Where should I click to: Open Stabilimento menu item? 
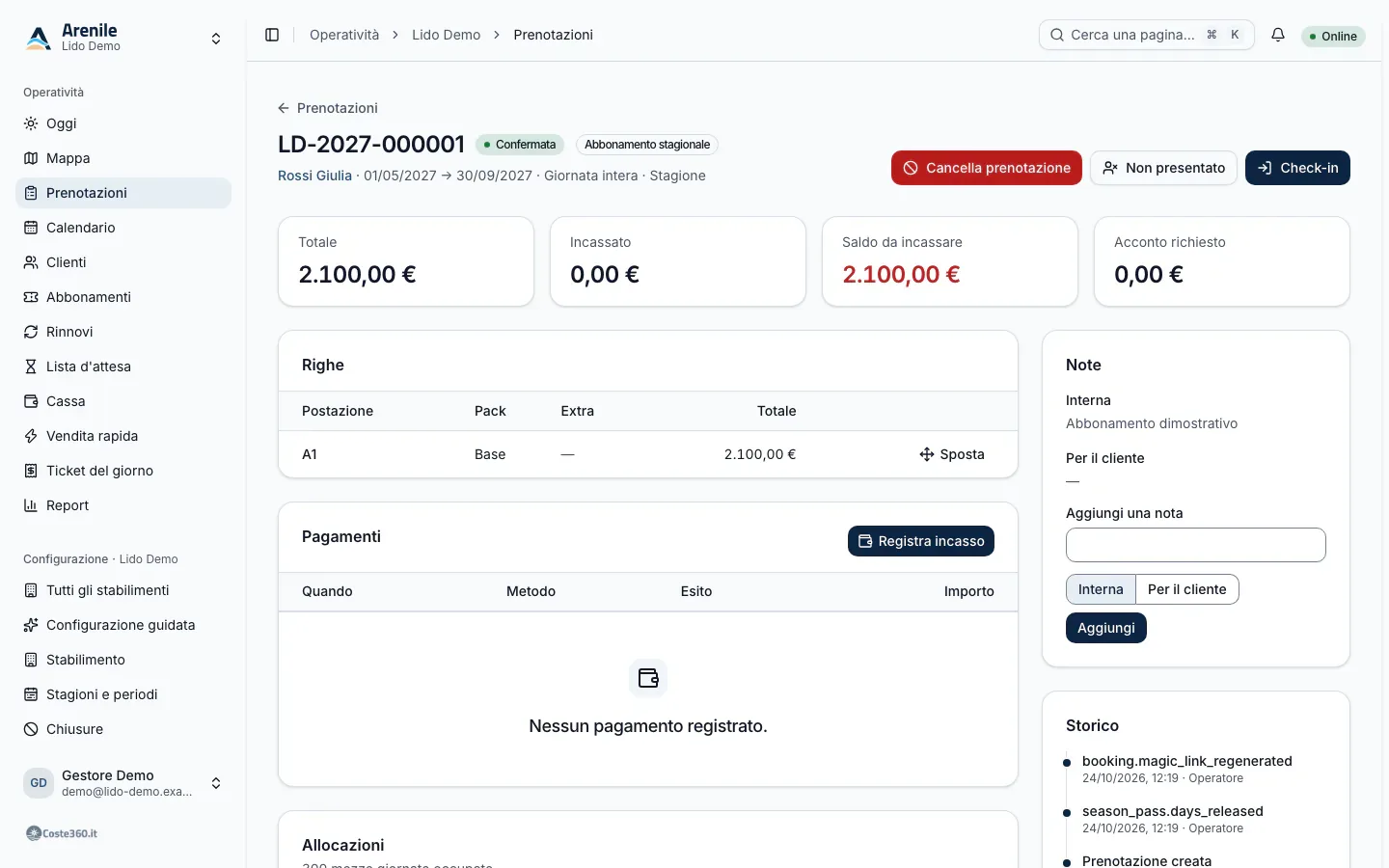tap(123, 660)
